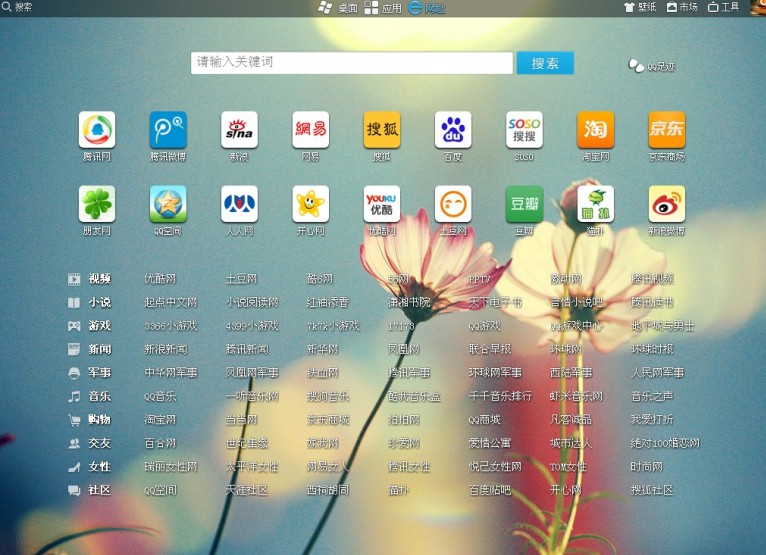
Task: Click the magnifier 搜索 icon in top bar
Action: pyautogui.click(x=6, y=7)
